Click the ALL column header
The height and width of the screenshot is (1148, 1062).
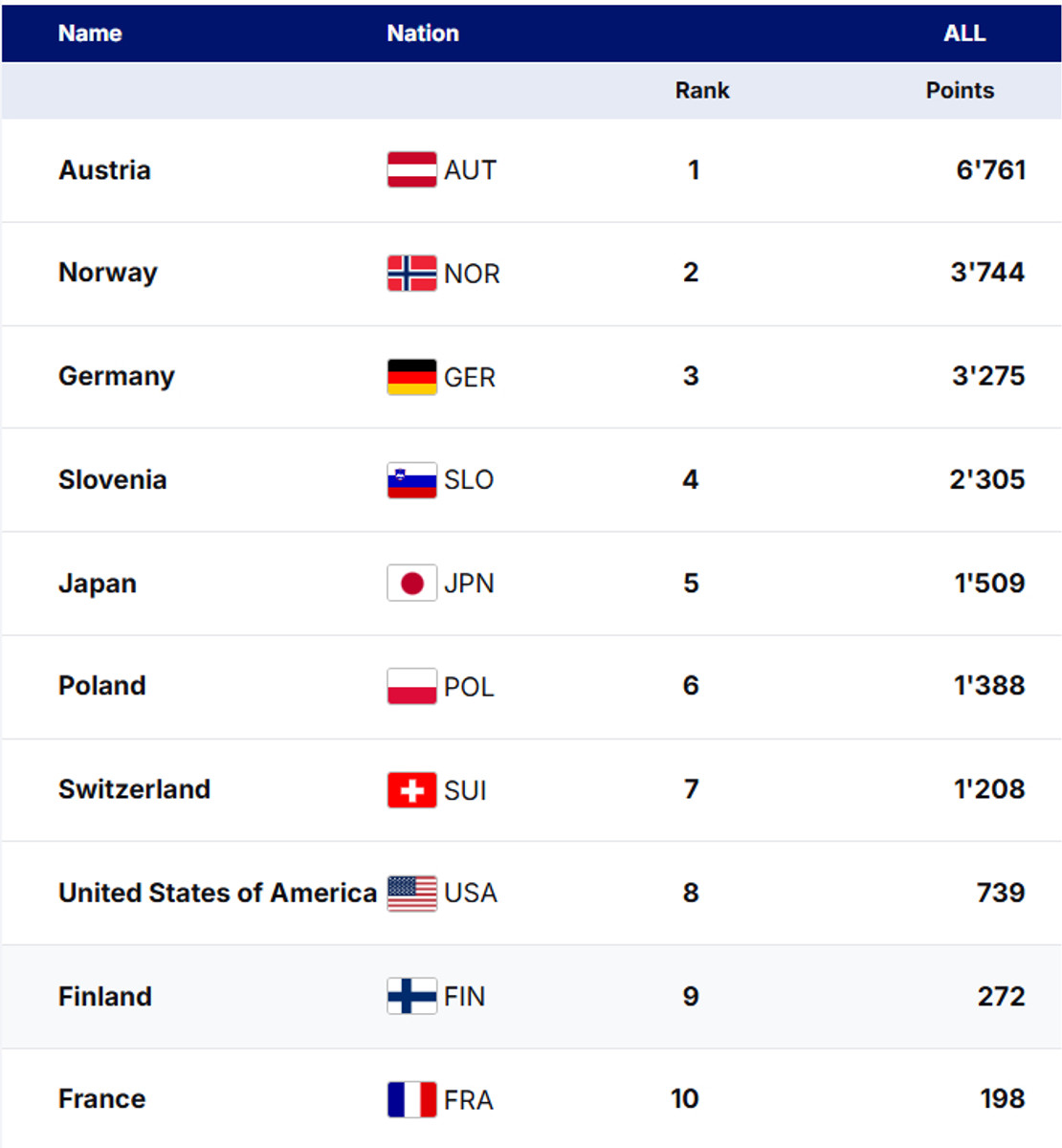pyautogui.click(x=963, y=33)
